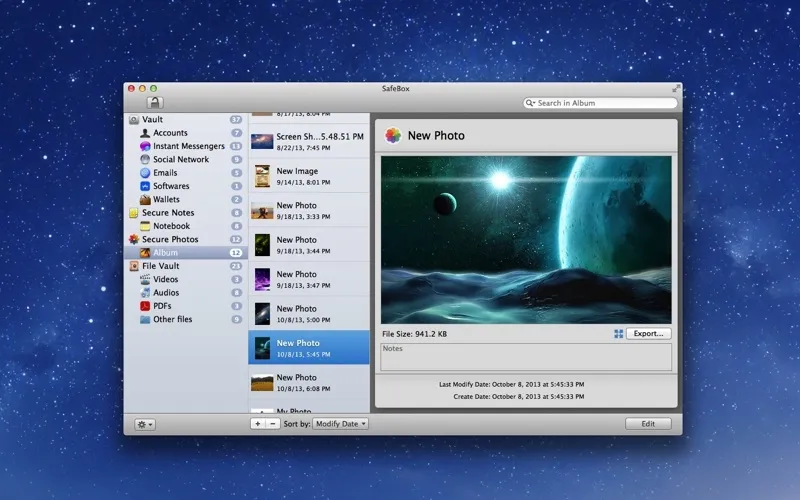Click the four-square grid icon beside Export
The height and width of the screenshot is (500, 800).
[x=619, y=333]
